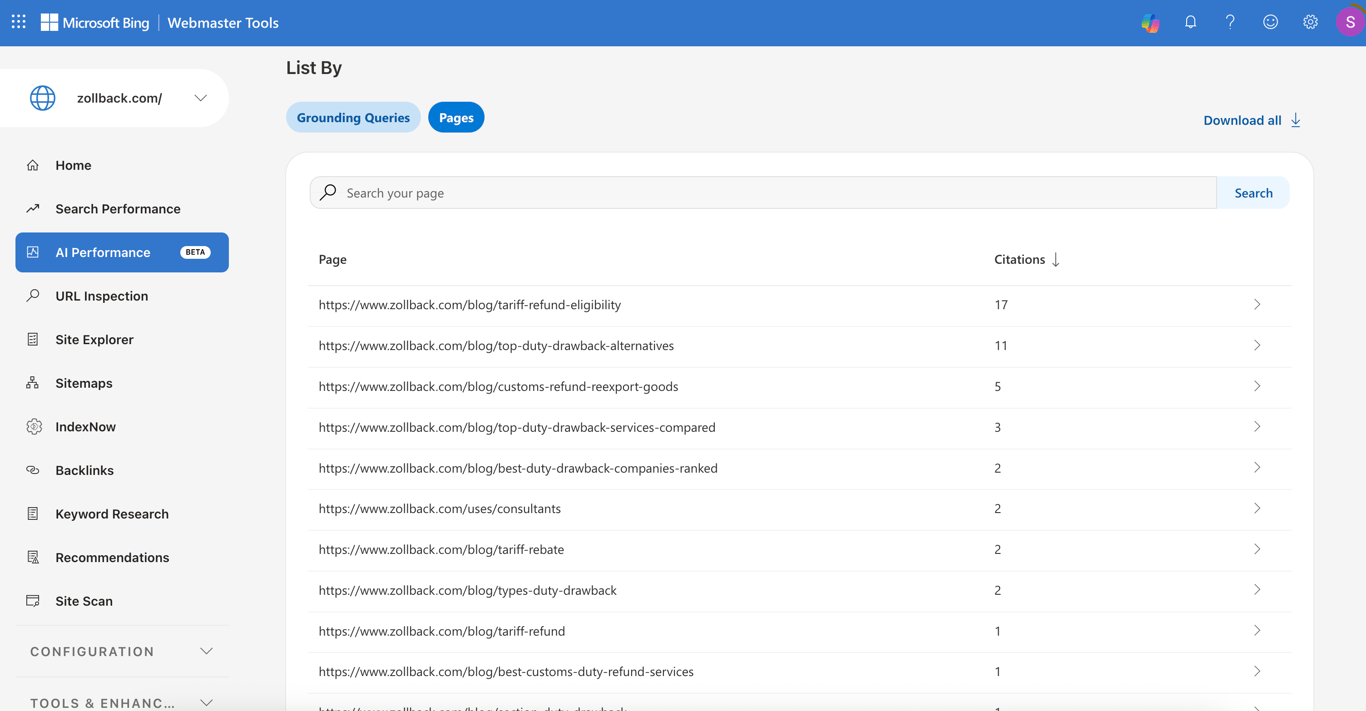The width and height of the screenshot is (1366, 711).
Task: Click the BETA badge
Action: 195,252
